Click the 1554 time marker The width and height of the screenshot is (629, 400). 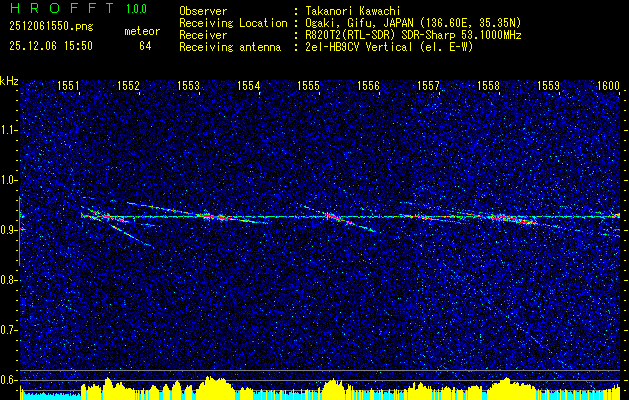tap(249, 85)
